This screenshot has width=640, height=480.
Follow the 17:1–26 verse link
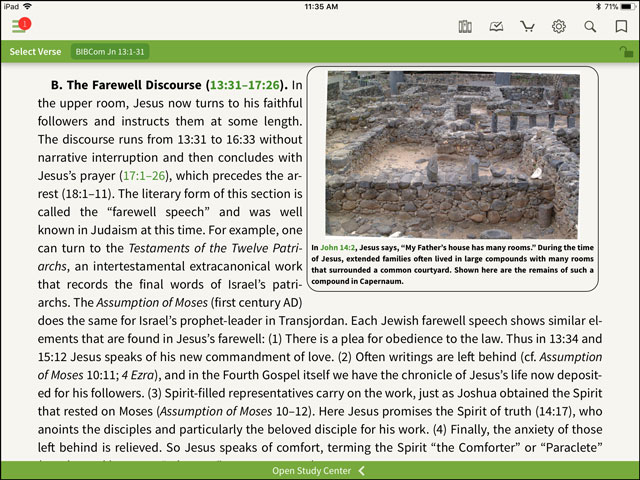(x=144, y=176)
